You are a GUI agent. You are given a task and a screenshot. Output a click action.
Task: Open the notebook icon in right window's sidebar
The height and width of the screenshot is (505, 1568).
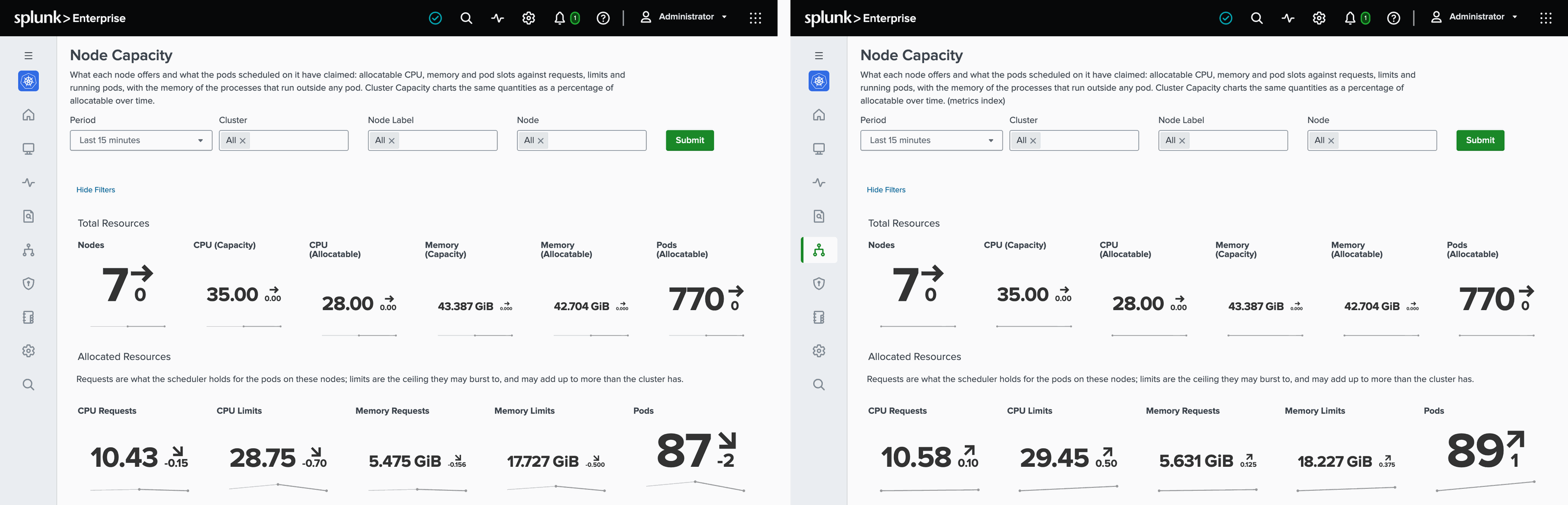point(819,317)
